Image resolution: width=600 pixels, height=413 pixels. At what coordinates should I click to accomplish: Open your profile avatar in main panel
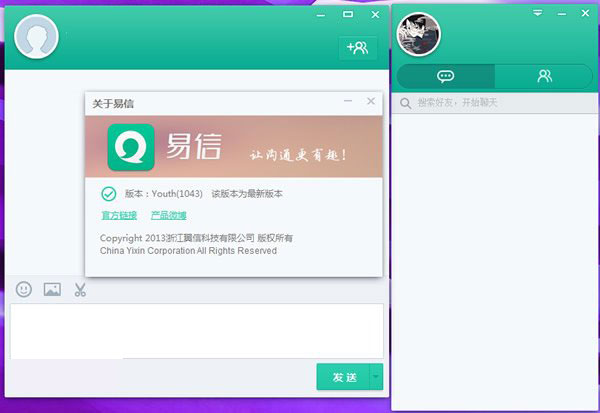tap(418, 34)
